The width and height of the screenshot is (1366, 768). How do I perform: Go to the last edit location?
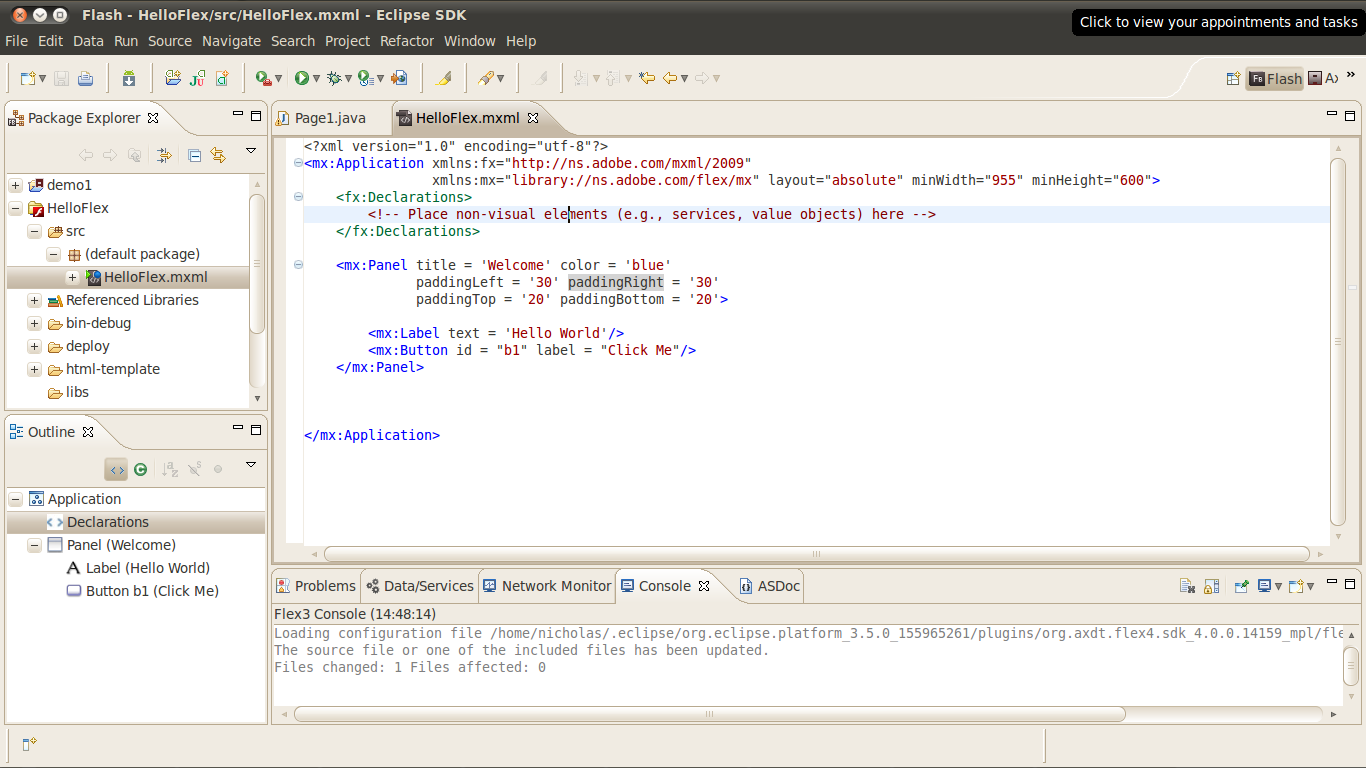647,78
